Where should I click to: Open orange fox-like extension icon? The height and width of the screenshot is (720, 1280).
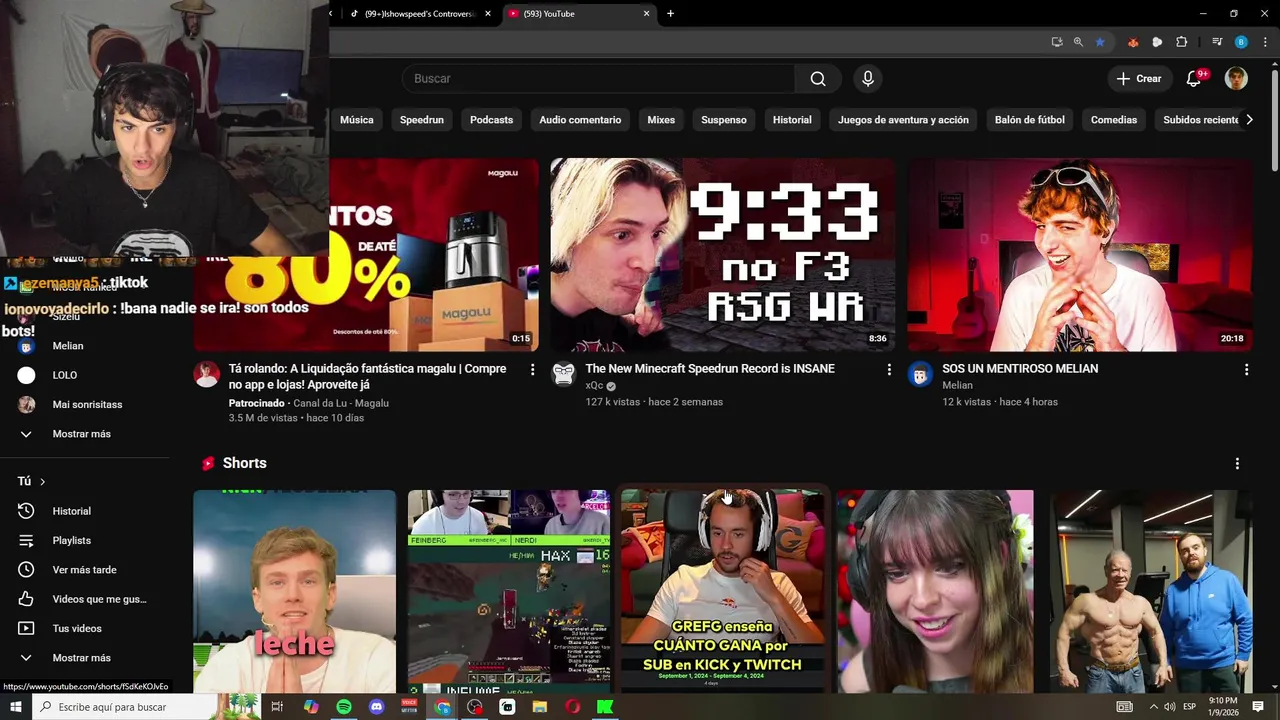coord(1133,42)
